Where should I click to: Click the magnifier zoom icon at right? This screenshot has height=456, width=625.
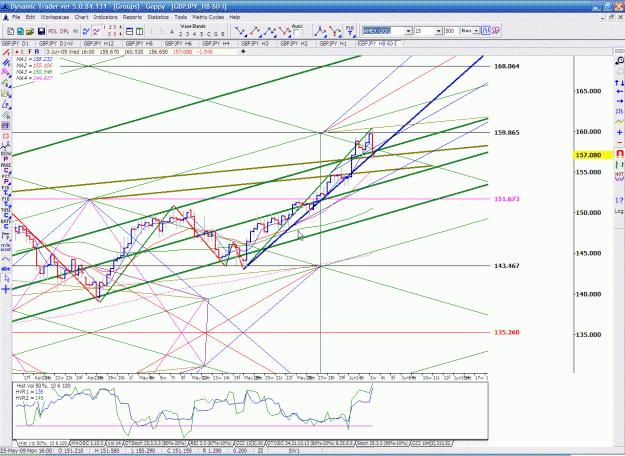coord(619,61)
